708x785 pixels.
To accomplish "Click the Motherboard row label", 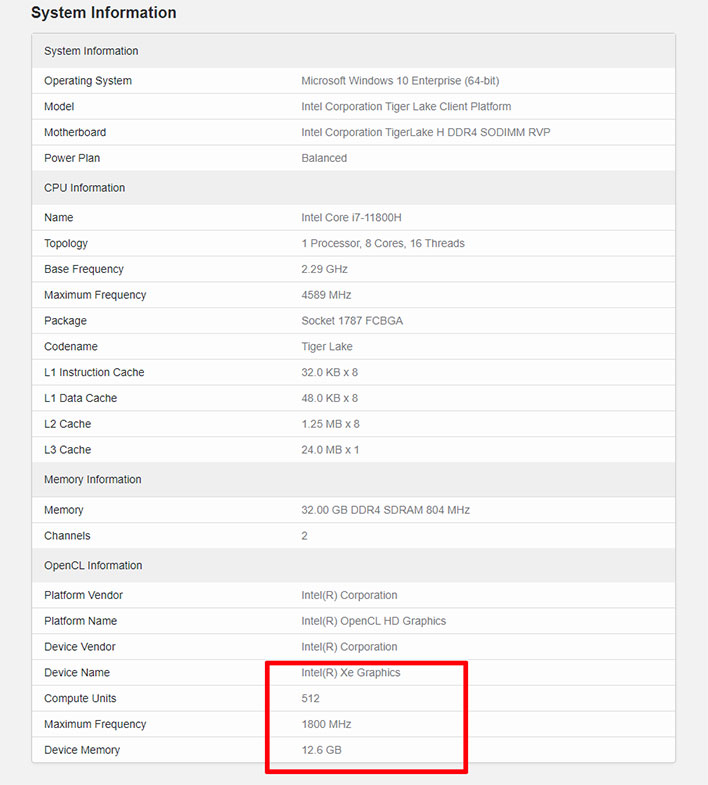I will 75,132.
